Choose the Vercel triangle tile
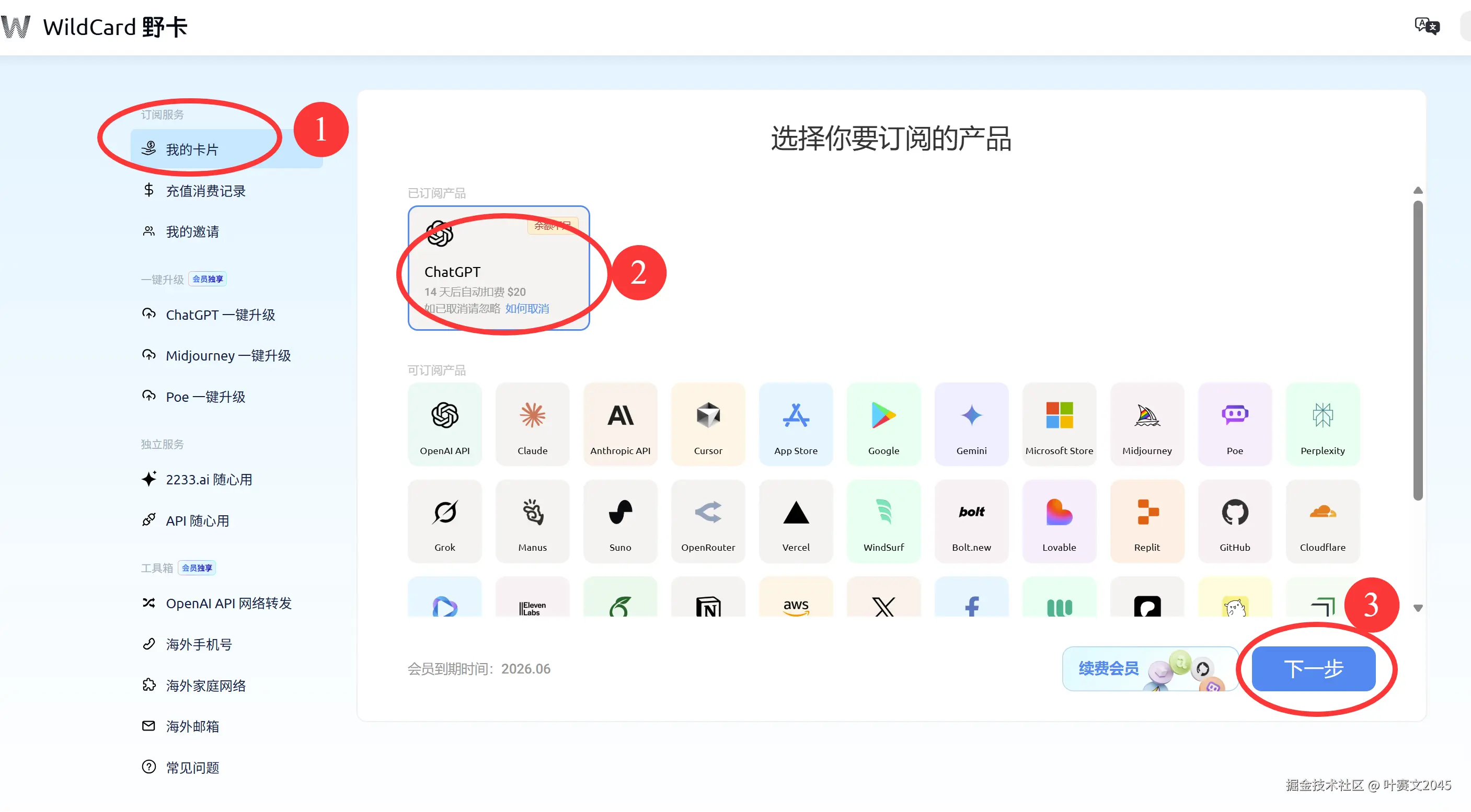 click(796, 520)
